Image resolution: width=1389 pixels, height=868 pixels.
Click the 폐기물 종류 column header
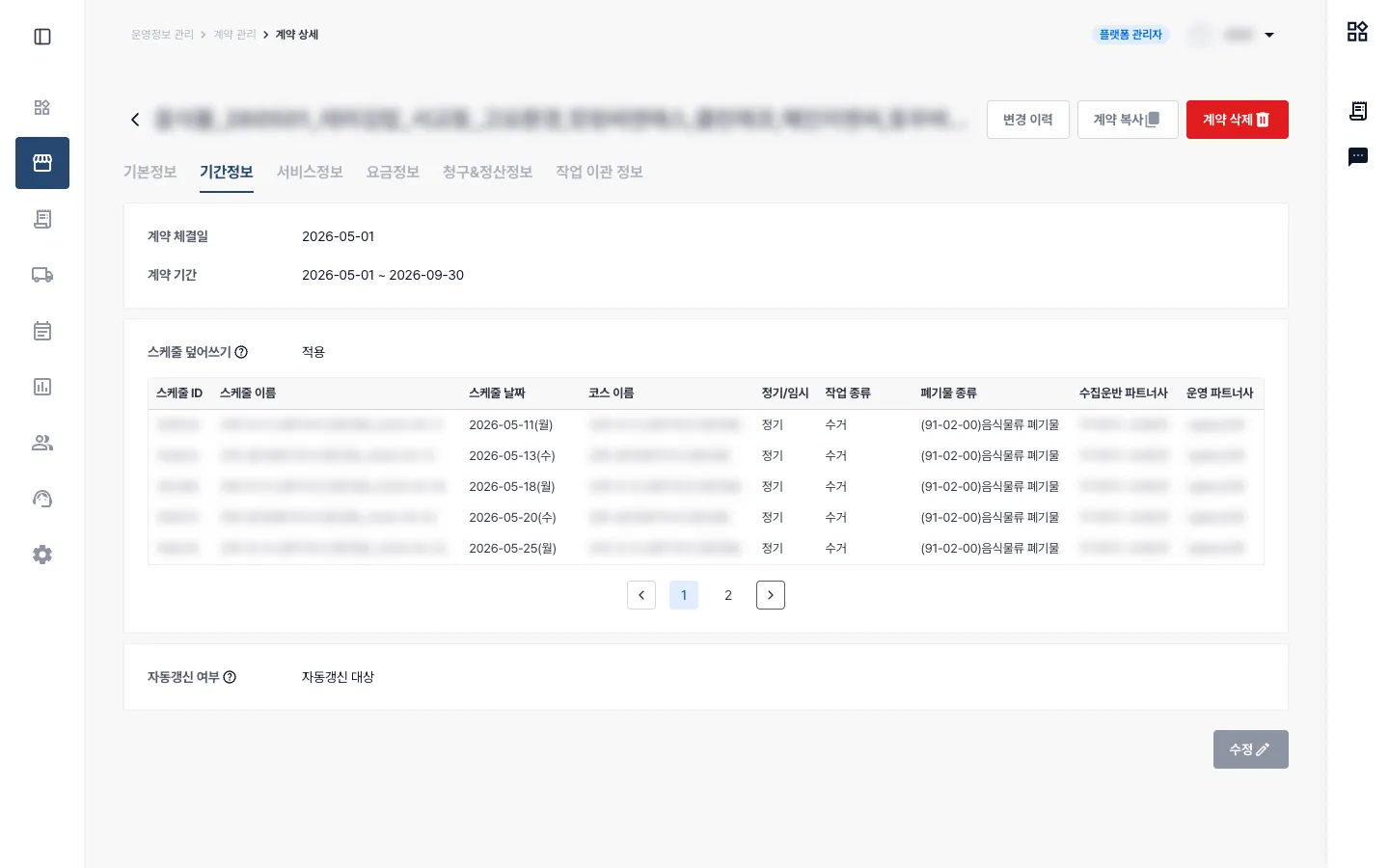(948, 393)
